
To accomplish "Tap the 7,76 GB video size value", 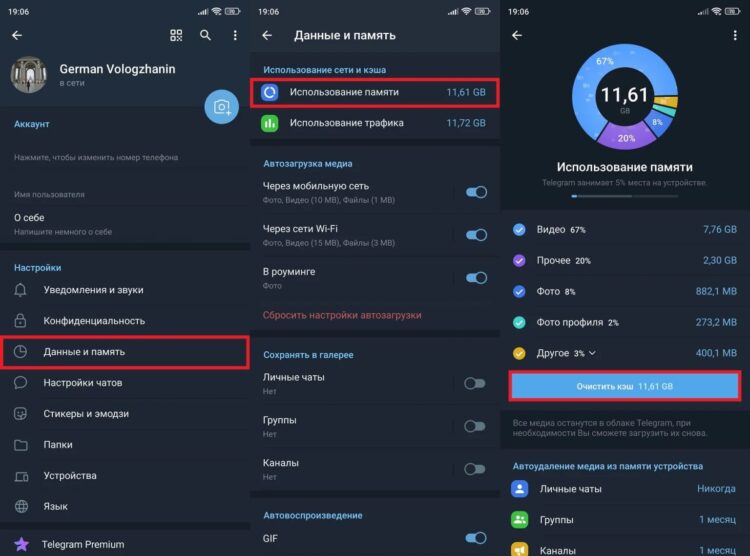I will 720,230.
